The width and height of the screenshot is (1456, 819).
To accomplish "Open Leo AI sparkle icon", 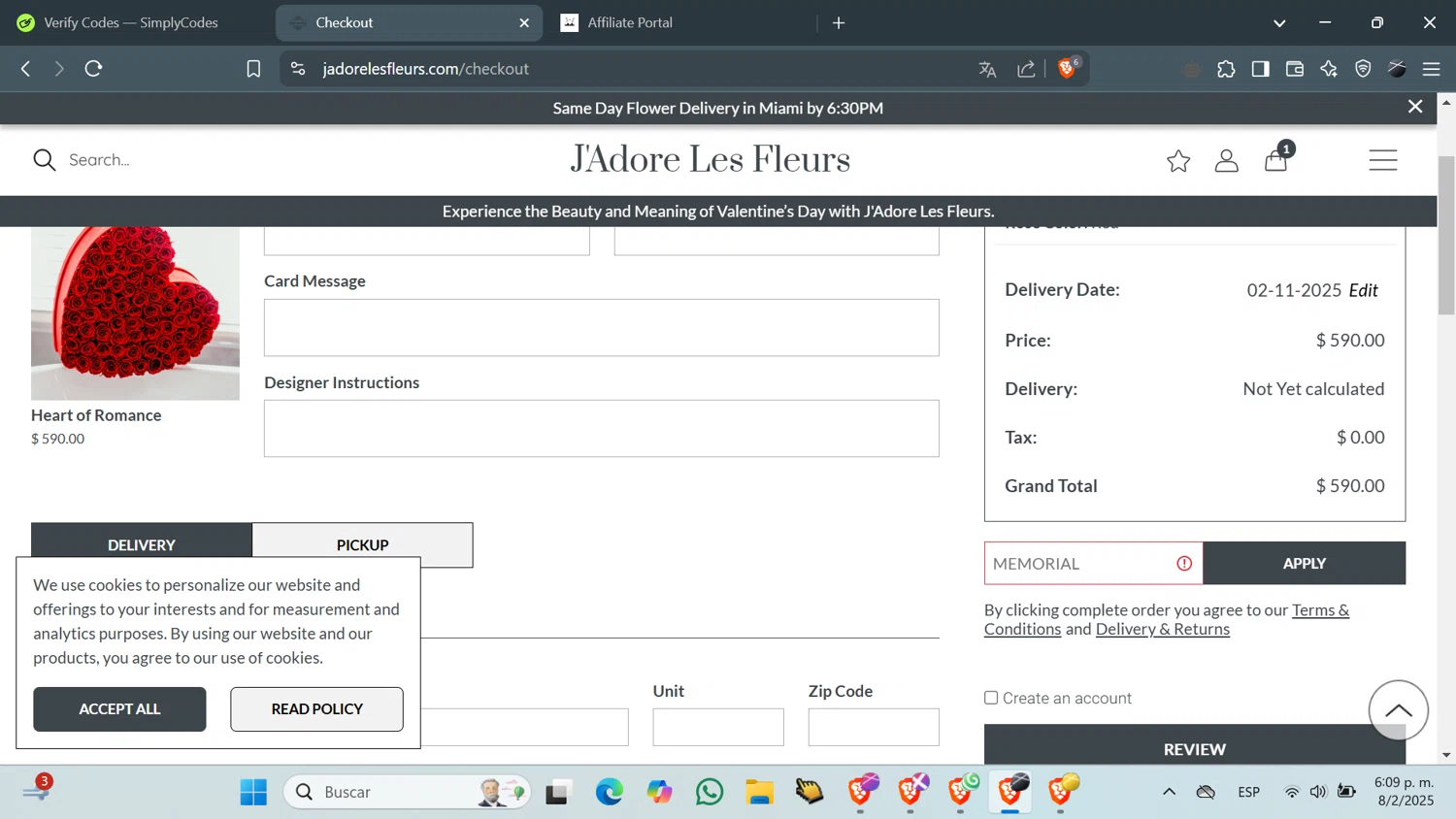I will pyautogui.click(x=1329, y=69).
